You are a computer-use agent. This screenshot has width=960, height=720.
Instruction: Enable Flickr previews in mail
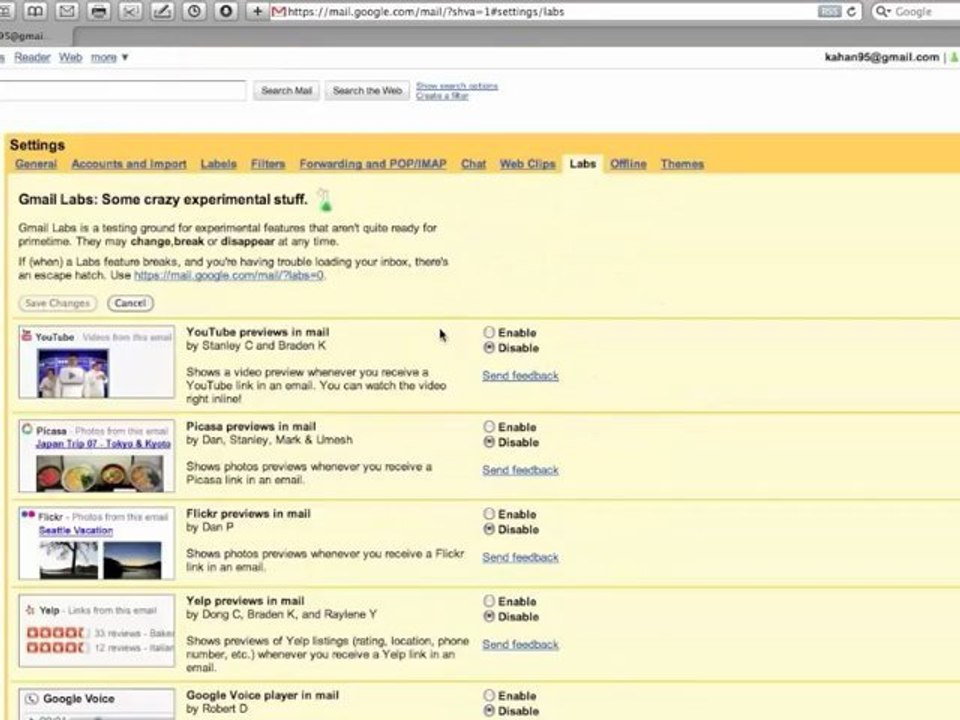(489, 514)
